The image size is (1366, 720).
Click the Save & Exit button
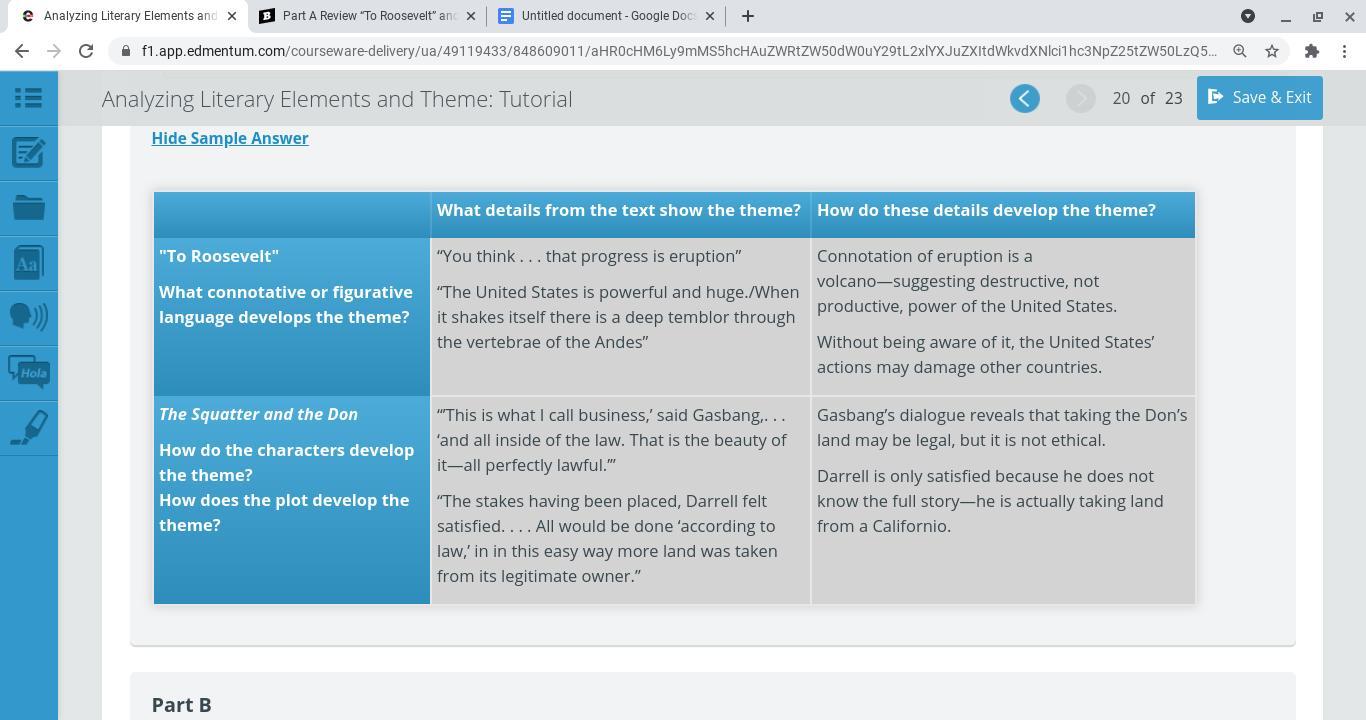click(x=1259, y=98)
